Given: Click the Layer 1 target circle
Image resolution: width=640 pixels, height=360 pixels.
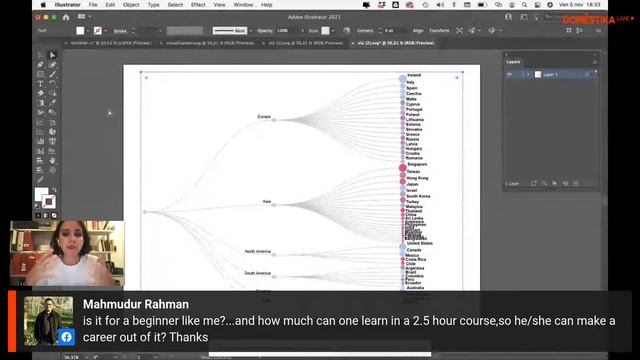Looking at the screenshot, I should coord(587,74).
